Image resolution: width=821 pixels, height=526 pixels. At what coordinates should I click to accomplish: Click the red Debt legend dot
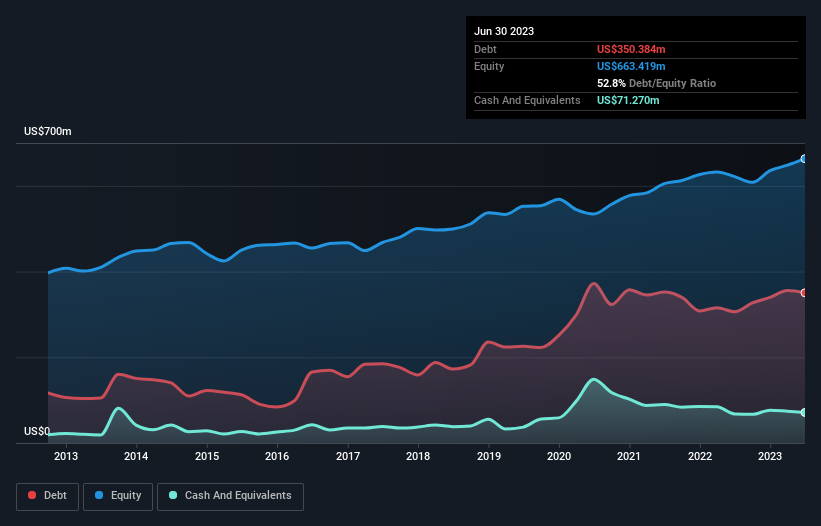32,495
